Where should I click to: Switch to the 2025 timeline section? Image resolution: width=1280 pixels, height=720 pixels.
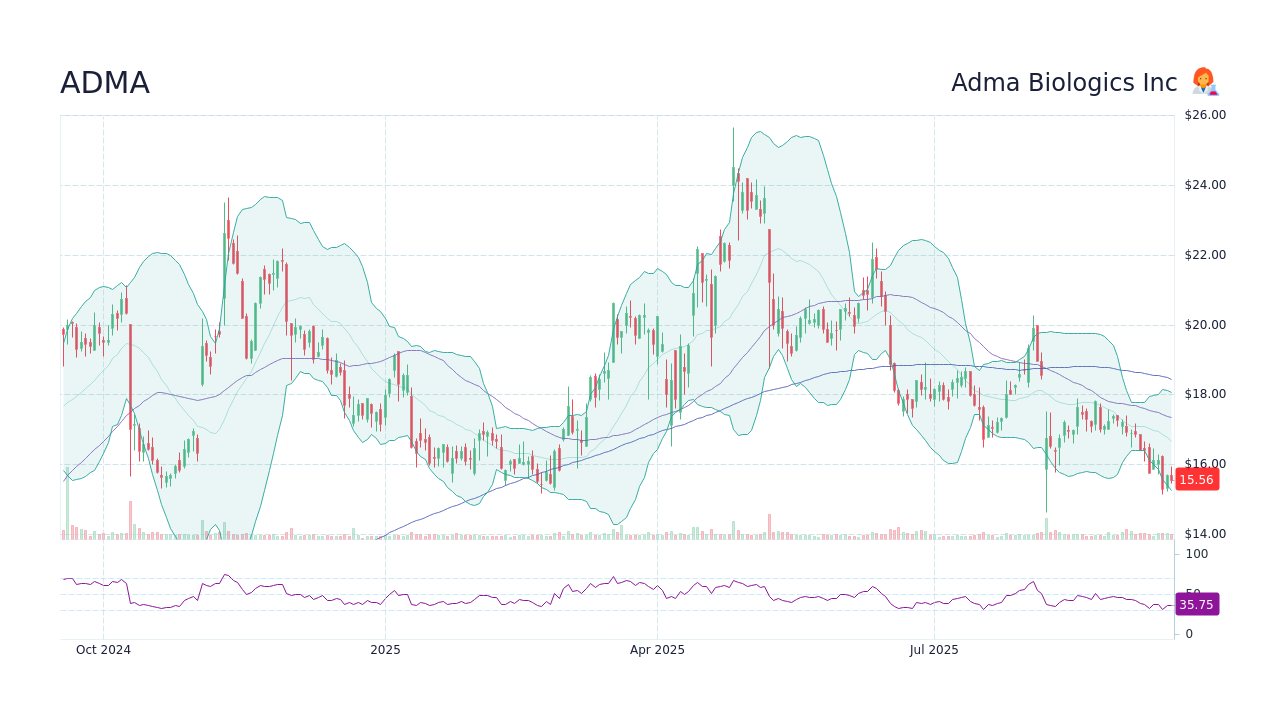click(385, 649)
